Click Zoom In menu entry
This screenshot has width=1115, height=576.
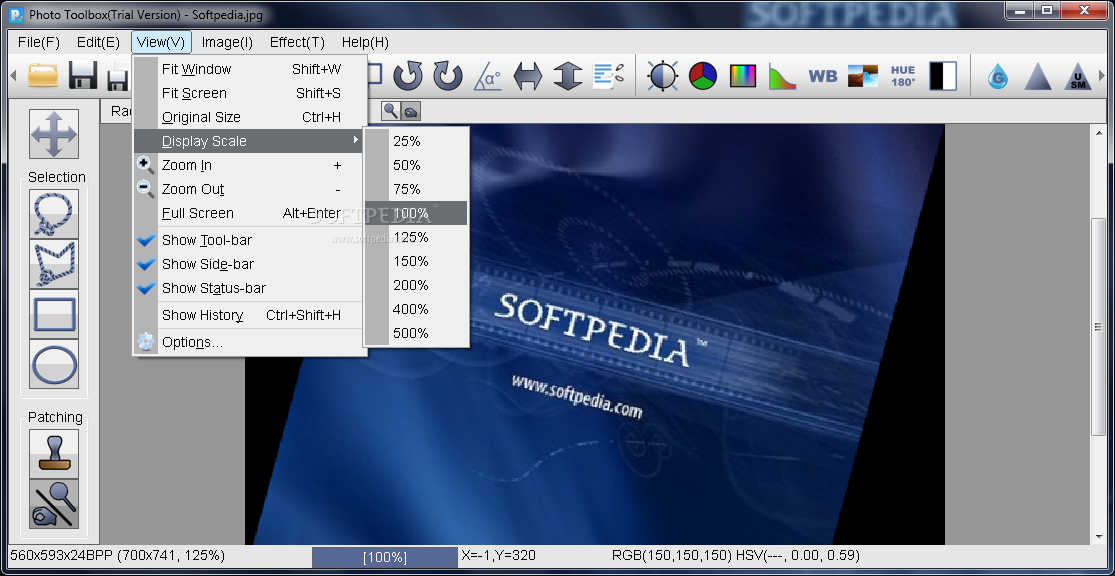(x=250, y=165)
